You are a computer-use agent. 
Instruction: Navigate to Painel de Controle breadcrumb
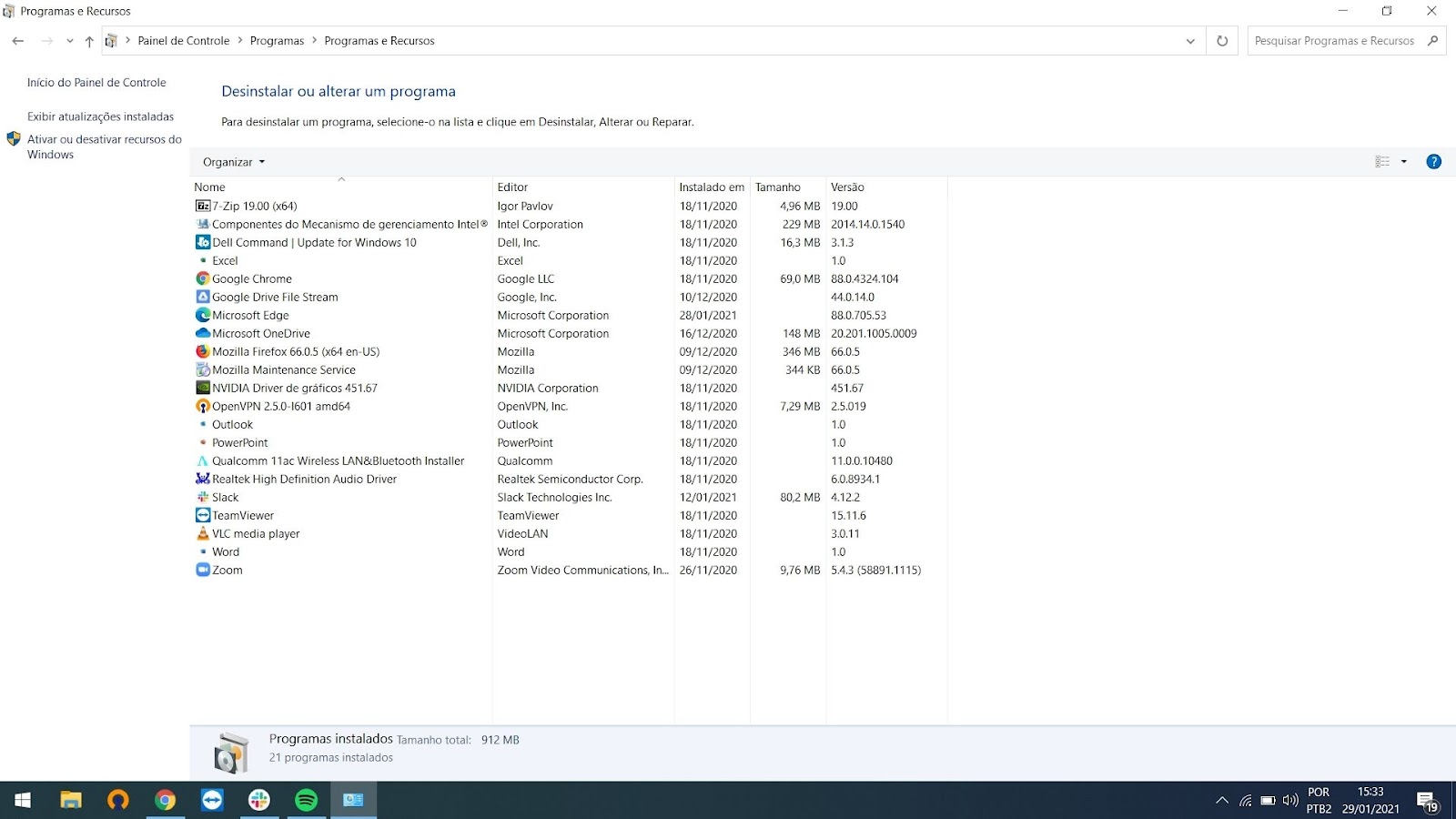pos(184,41)
